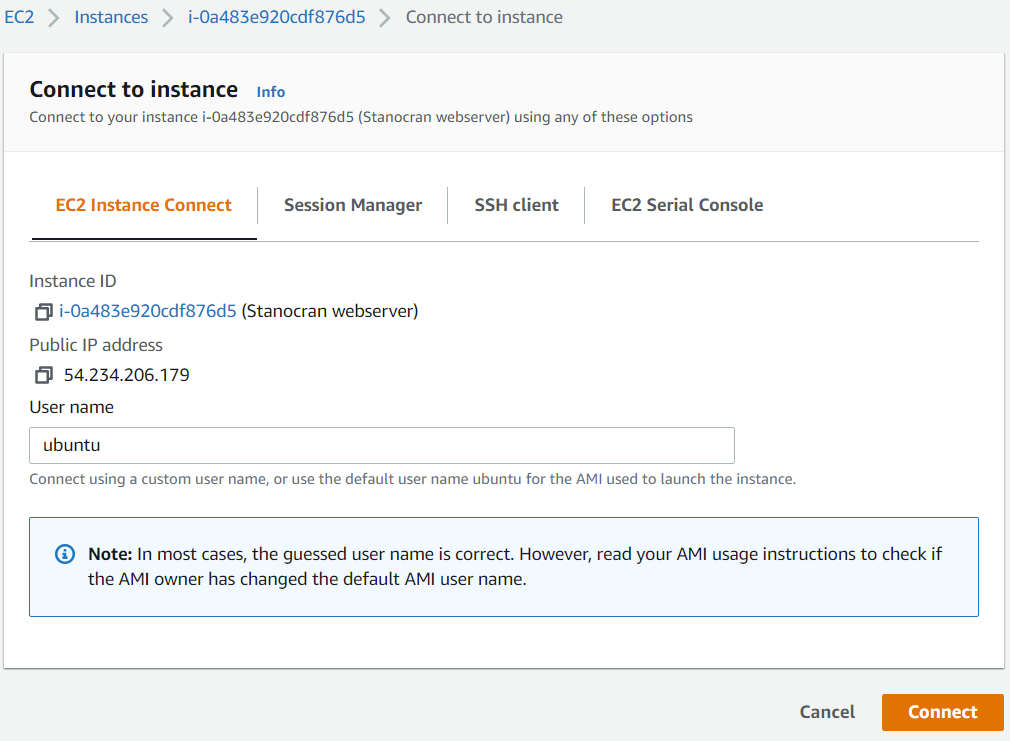This screenshot has height=741, width=1010.
Task: Switch to the SSH client tab
Action: 516,205
